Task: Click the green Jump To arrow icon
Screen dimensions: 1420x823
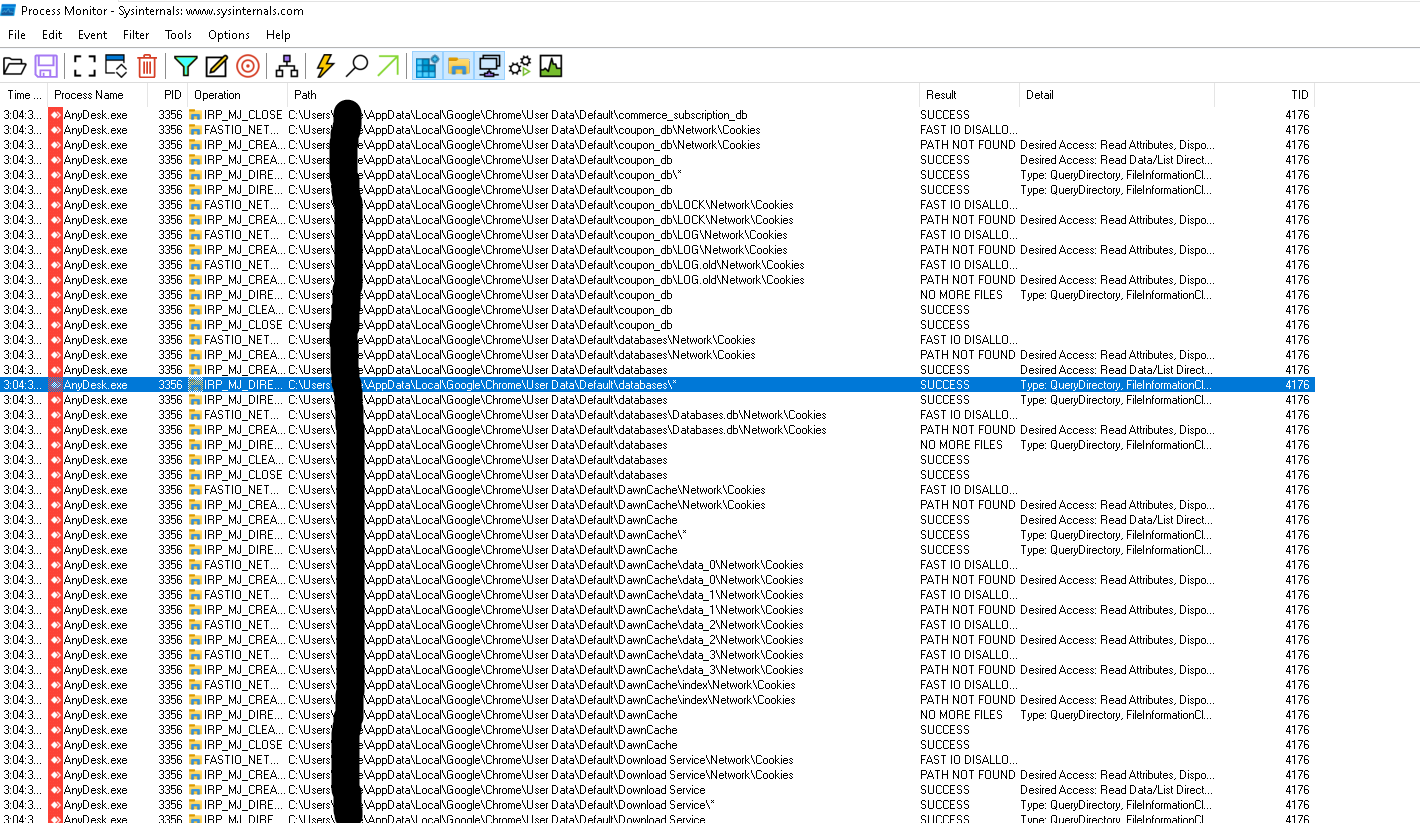Action: pyautogui.click(x=388, y=67)
